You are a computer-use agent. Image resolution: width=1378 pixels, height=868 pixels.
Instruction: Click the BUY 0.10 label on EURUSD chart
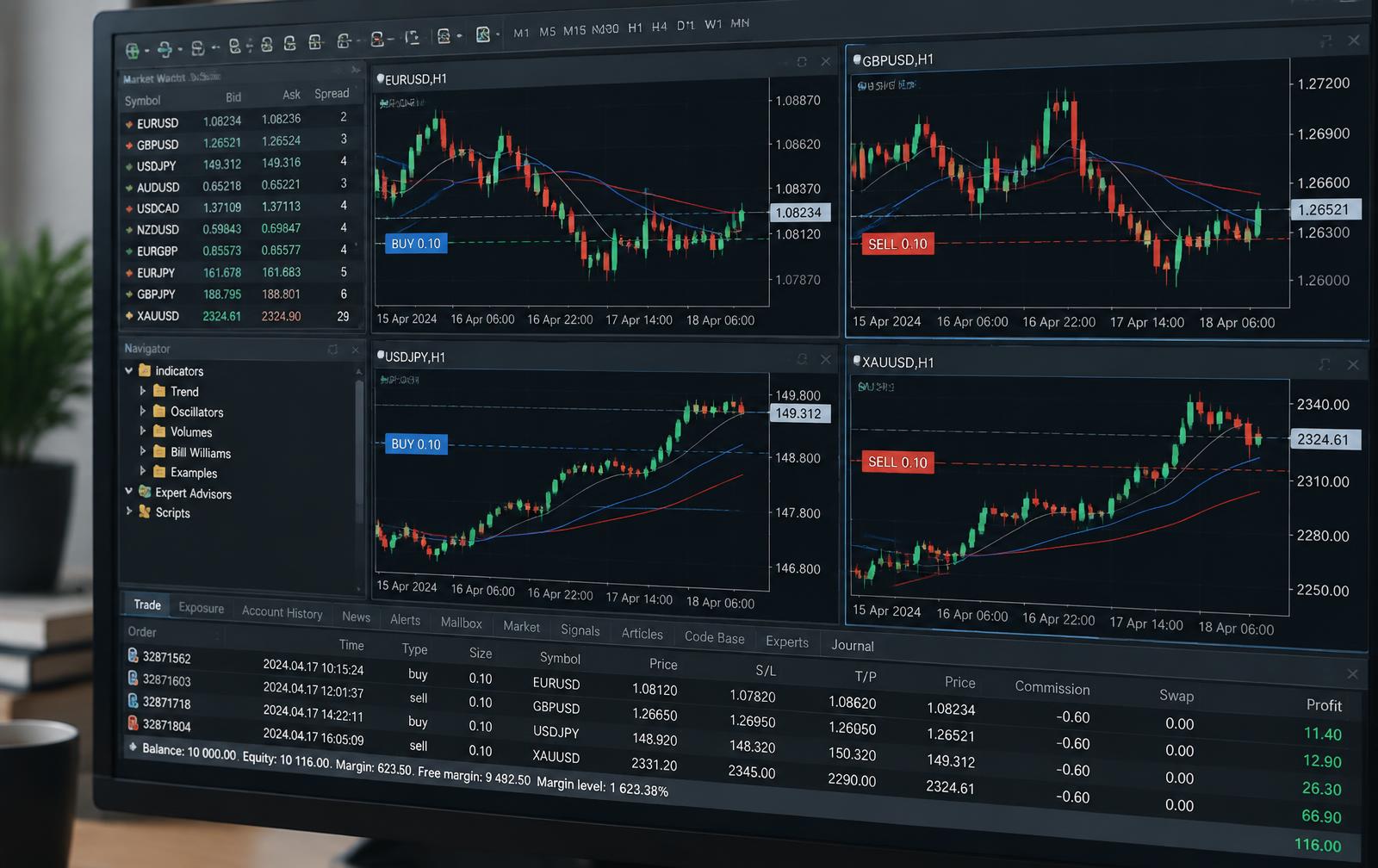[x=416, y=244]
